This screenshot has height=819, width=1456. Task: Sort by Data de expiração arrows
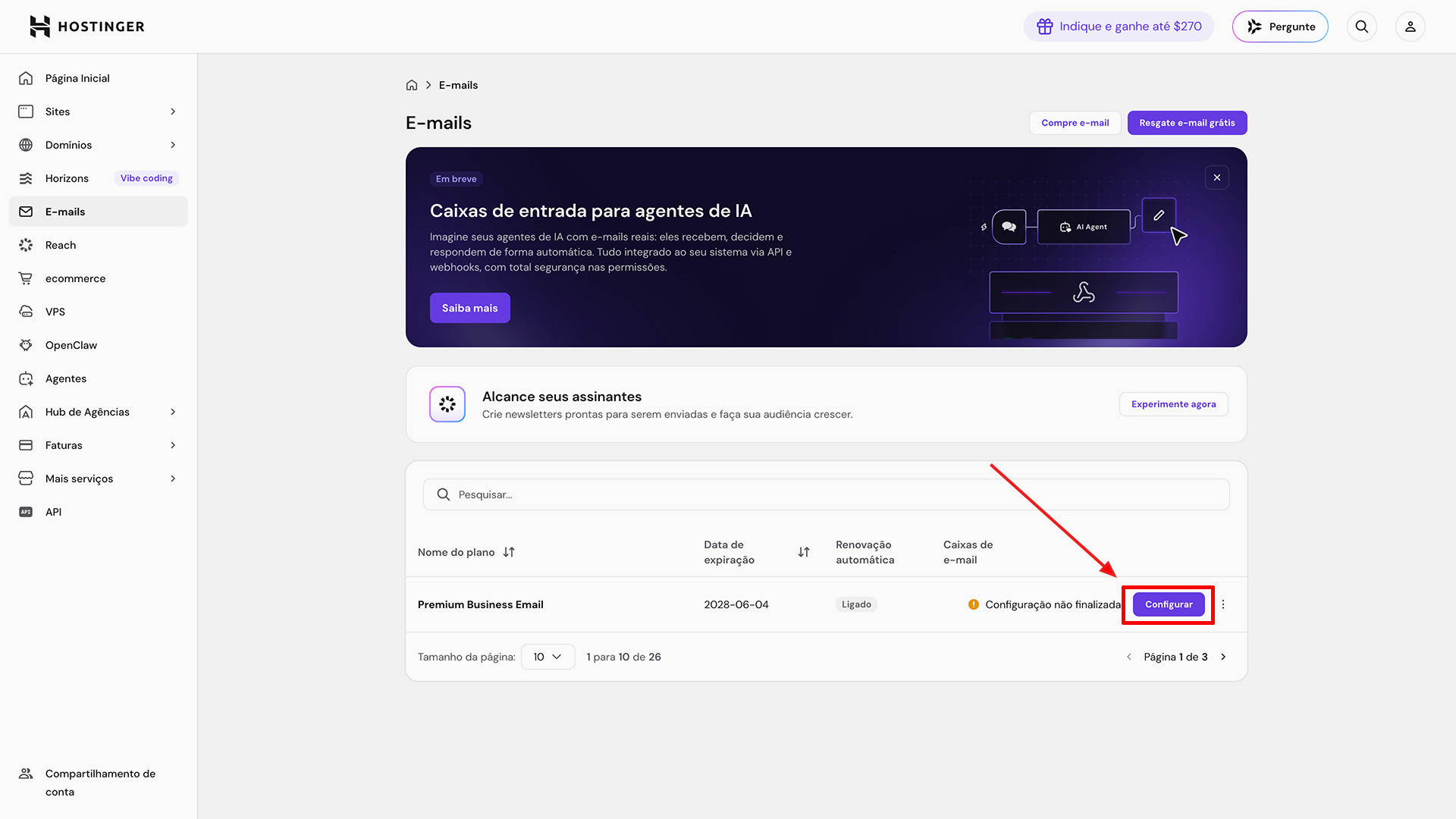(x=804, y=552)
